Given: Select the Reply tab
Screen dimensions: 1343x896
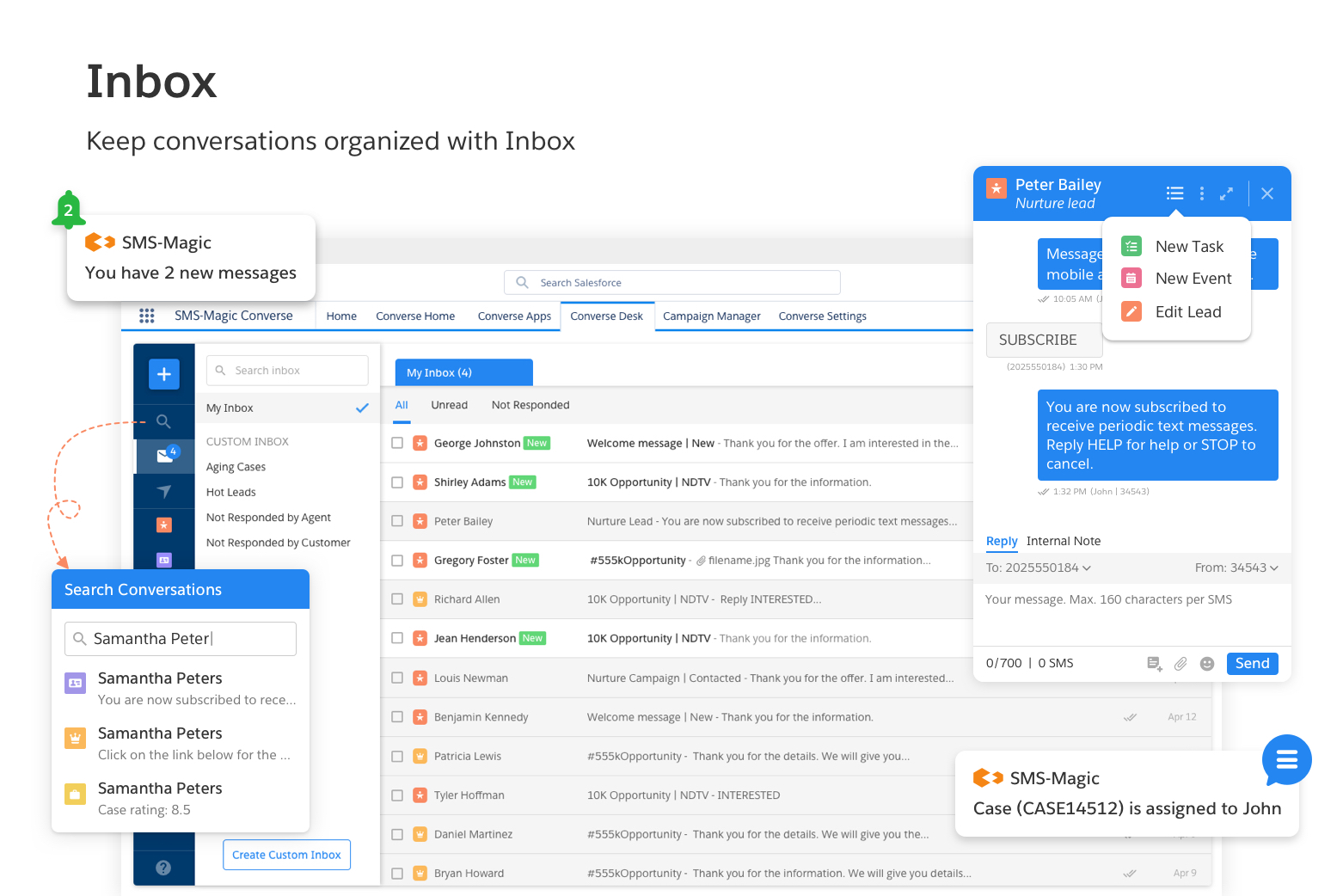Looking at the screenshot, I should pos(1002,541).
